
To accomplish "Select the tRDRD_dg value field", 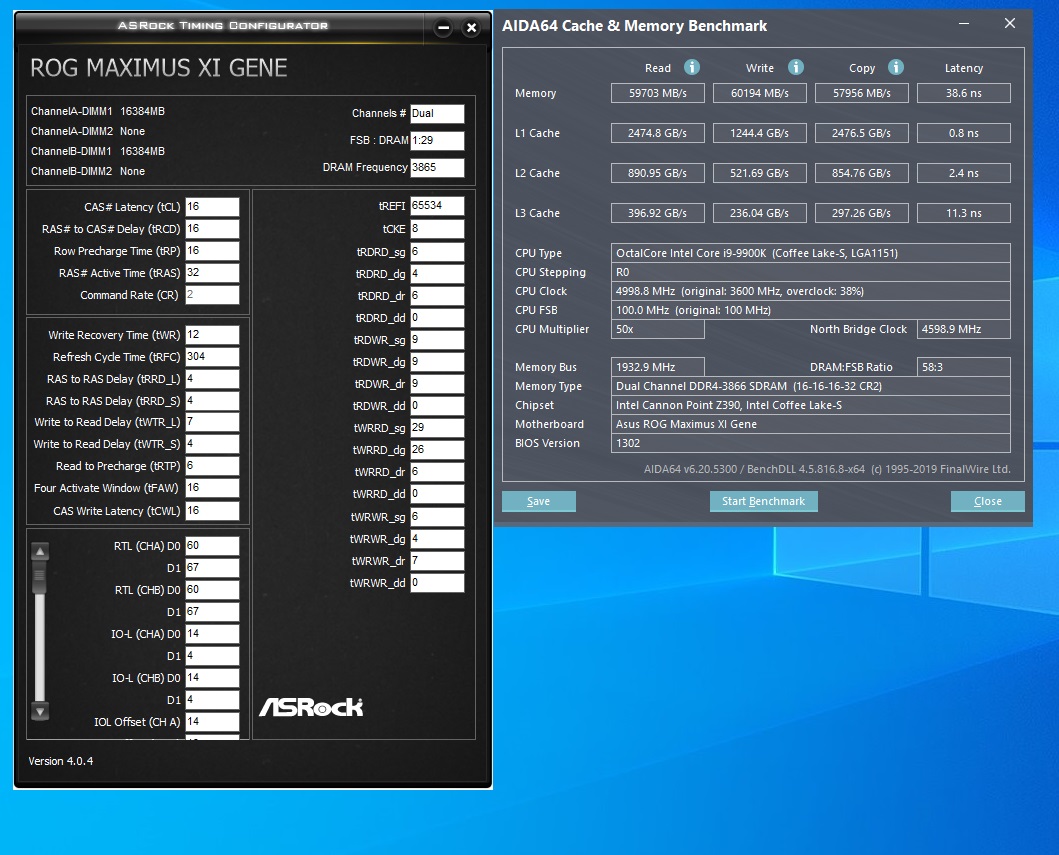I will pyautogui.click(x=437, y=274).
